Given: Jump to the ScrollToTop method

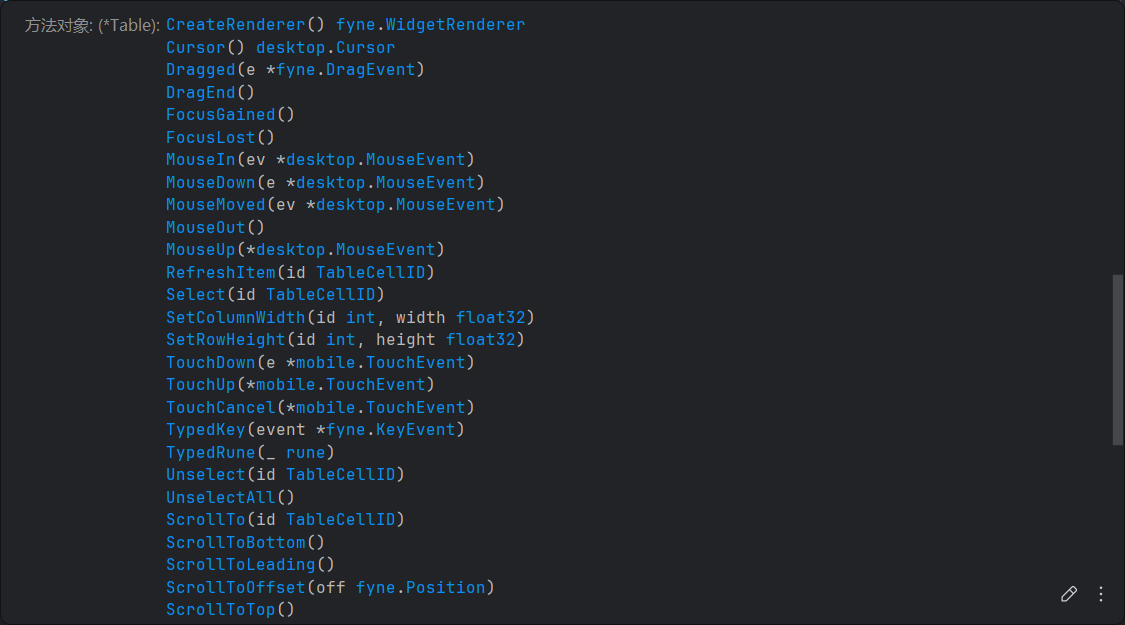Looking at the screenshot, I should 220,609.
